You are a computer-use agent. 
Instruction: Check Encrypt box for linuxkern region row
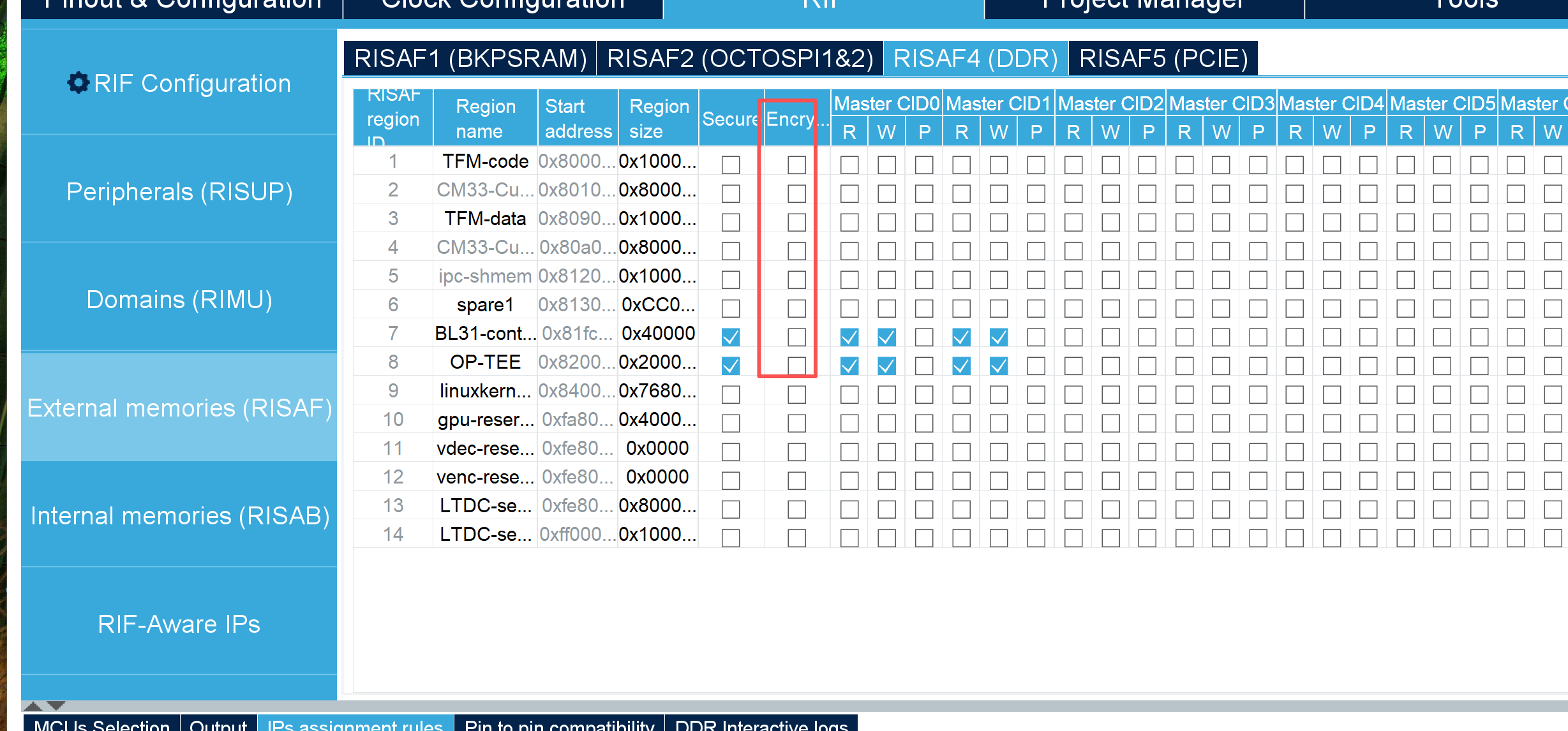click(796, 394)
